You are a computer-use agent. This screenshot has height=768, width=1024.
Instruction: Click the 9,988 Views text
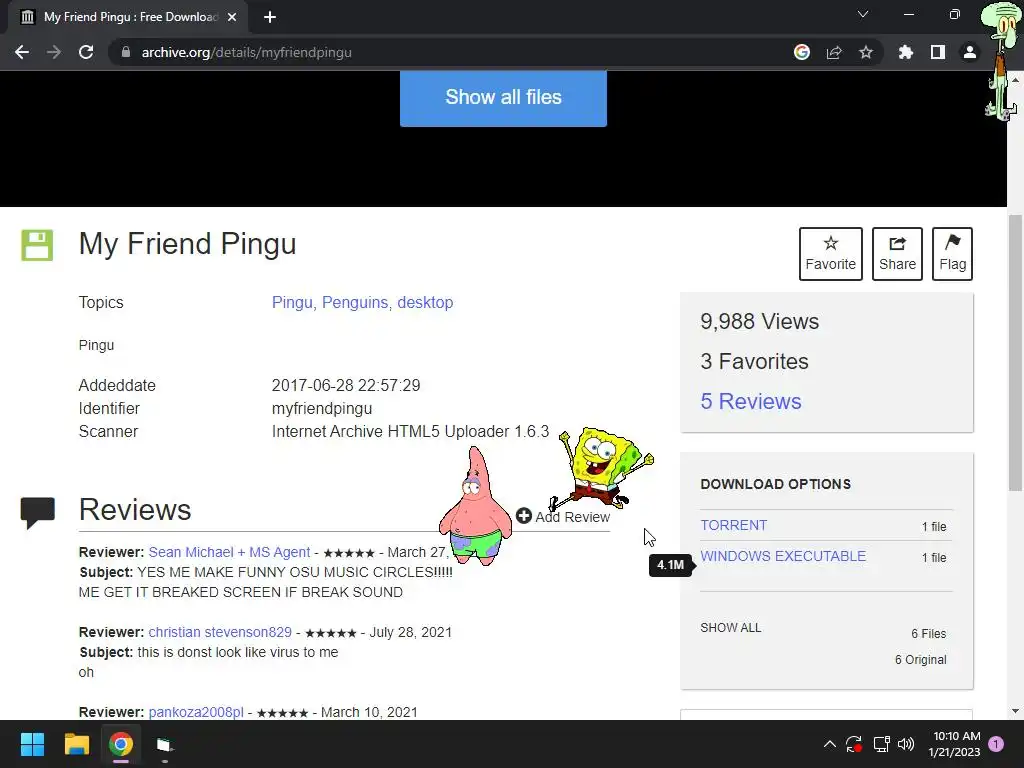click(760, 321)
